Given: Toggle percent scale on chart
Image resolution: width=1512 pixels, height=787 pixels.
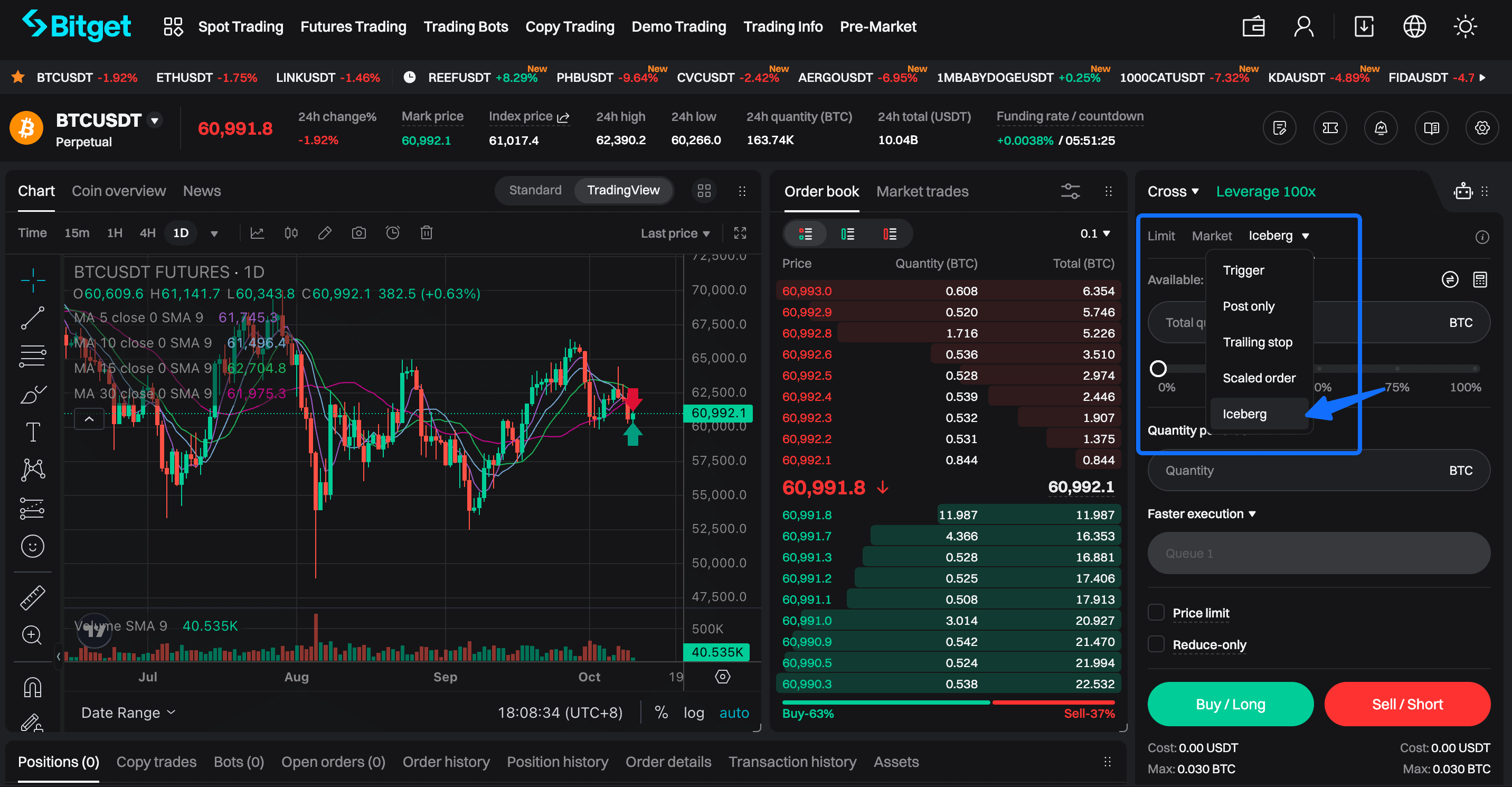Looking at the screenshot, I should pos(661,713).
